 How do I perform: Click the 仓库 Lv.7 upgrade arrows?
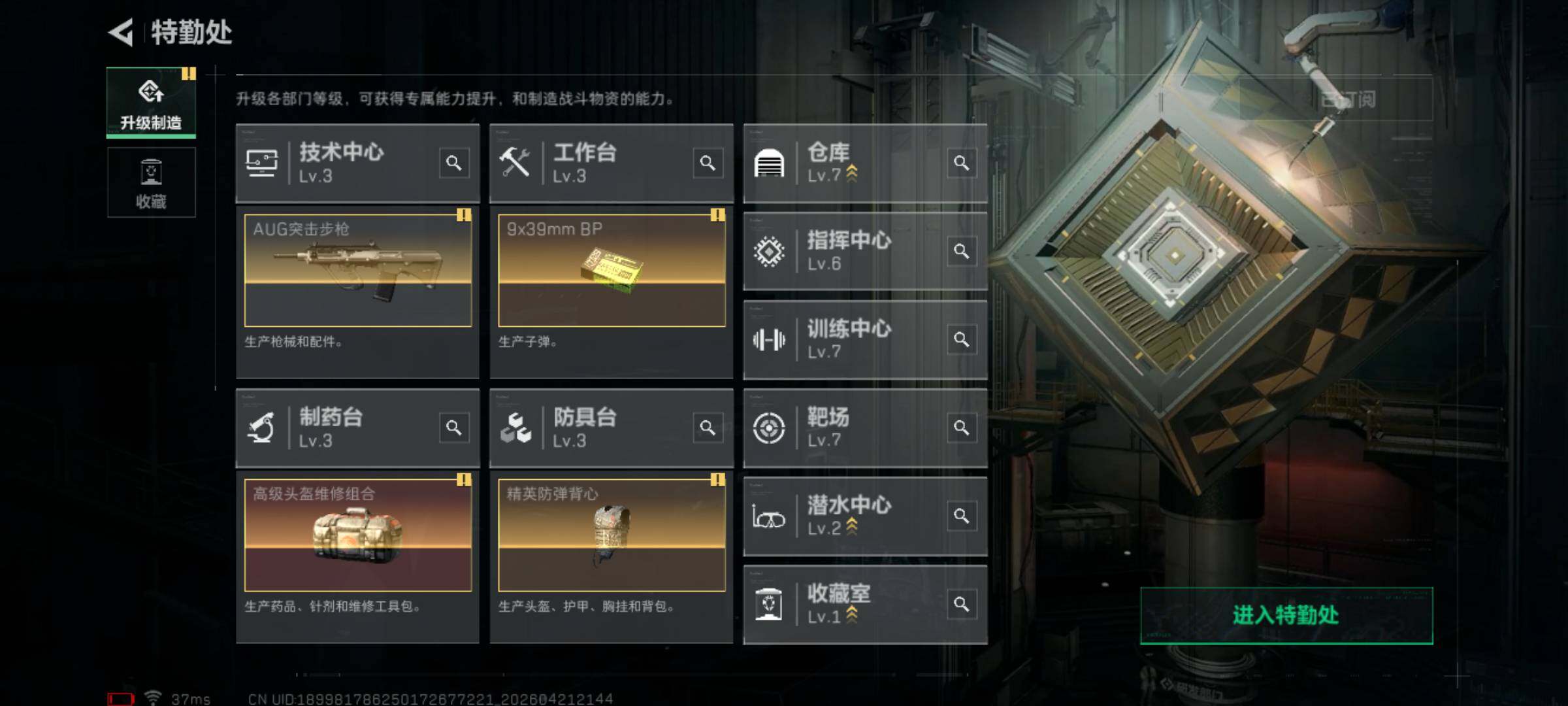point(852,173)
